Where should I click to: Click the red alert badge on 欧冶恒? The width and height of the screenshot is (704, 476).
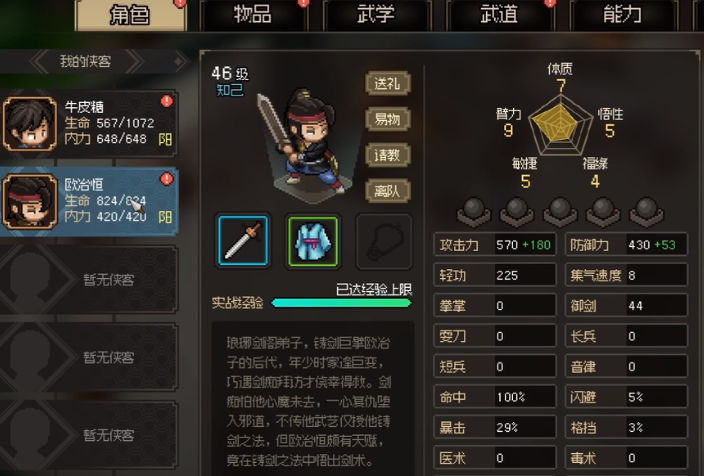[x=167, y=179]
